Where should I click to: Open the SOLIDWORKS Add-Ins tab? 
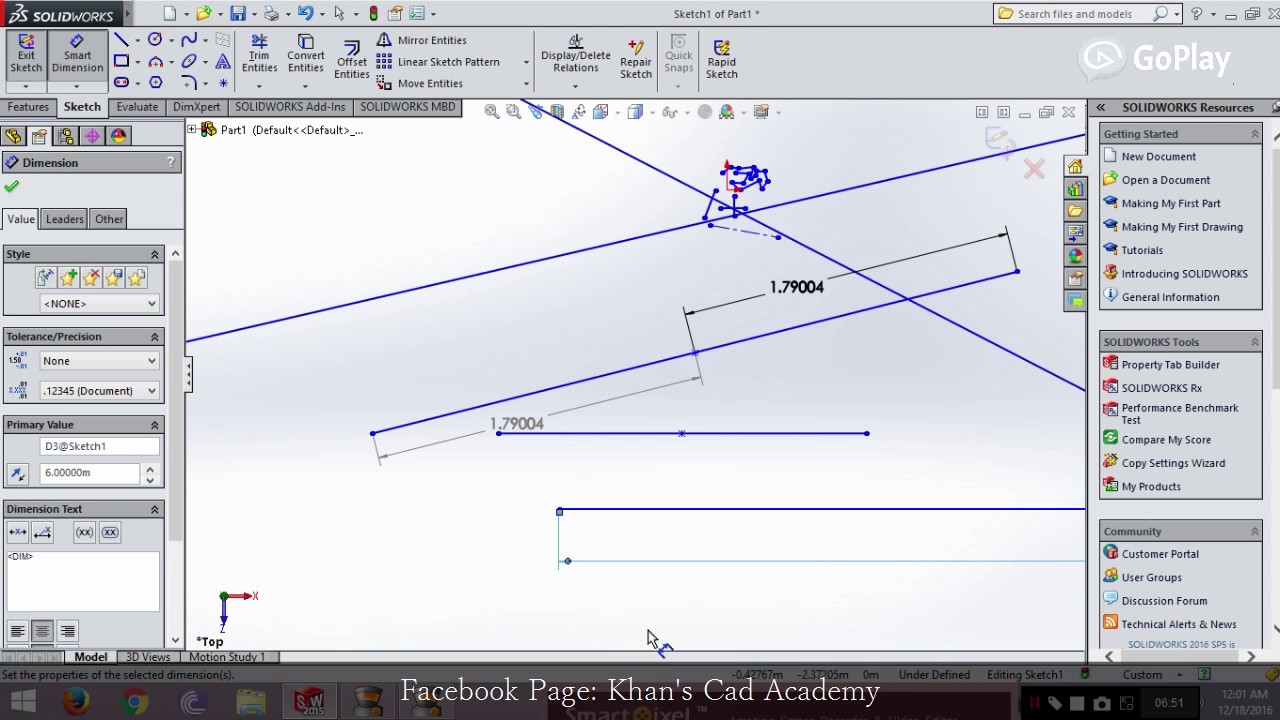(290, 107)
